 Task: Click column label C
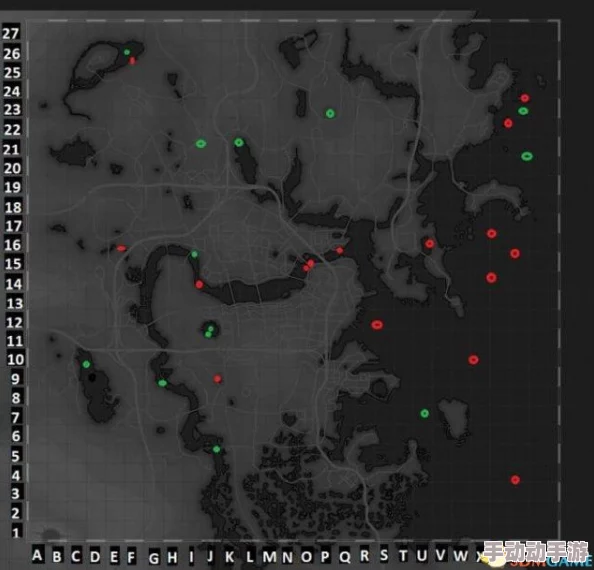(x=76, y=556)
